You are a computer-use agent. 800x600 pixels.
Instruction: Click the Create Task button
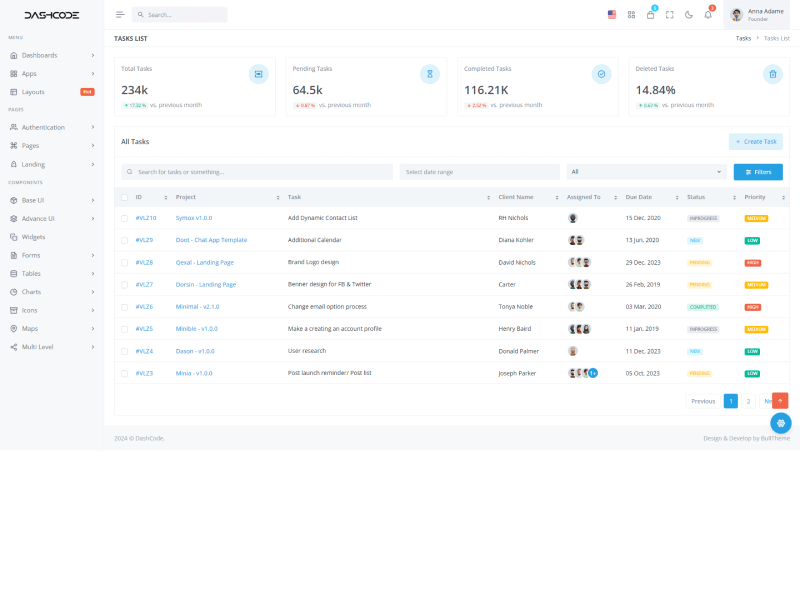[756, 142]
